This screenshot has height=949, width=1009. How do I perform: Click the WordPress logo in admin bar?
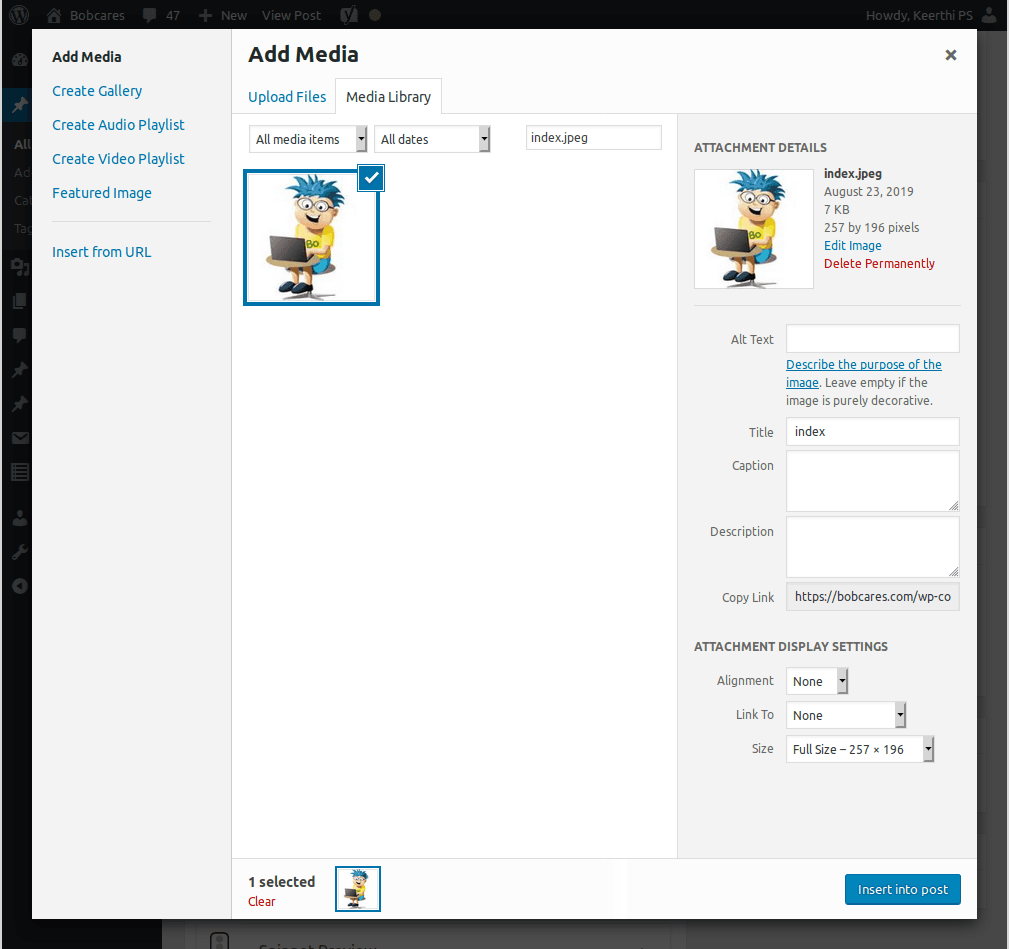[19, 15]
